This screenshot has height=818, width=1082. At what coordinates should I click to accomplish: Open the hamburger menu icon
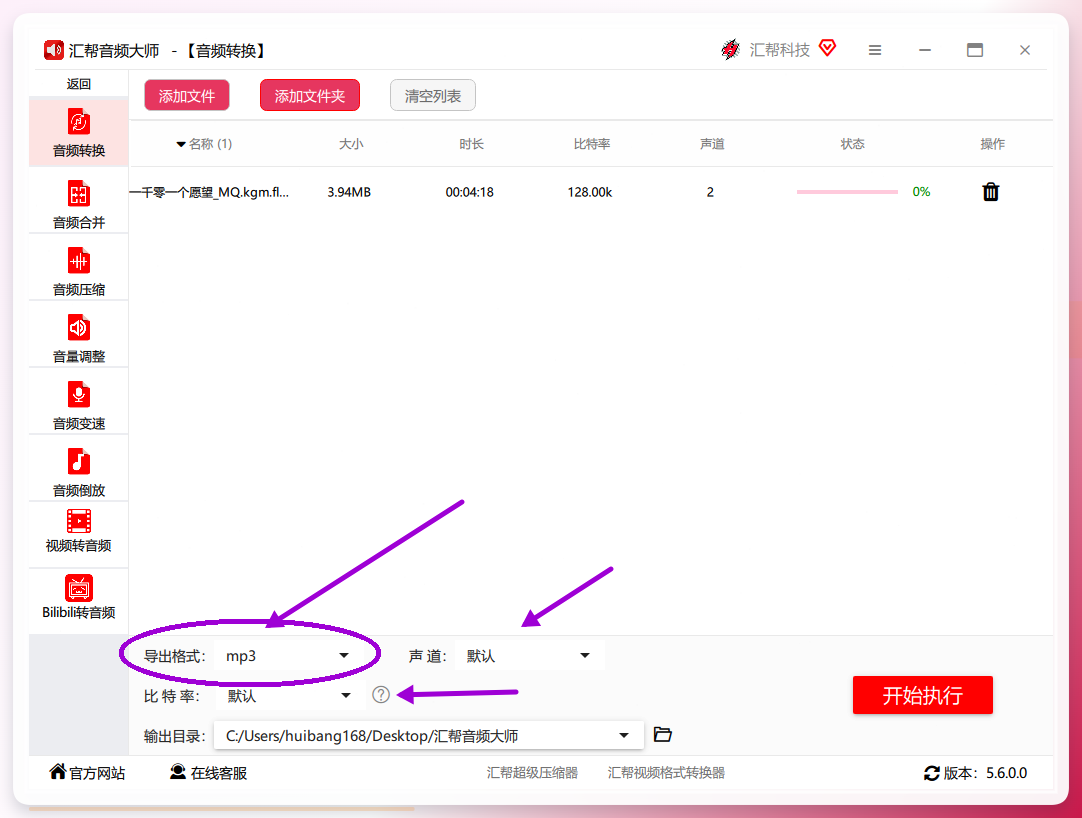(x=875, y=50)
